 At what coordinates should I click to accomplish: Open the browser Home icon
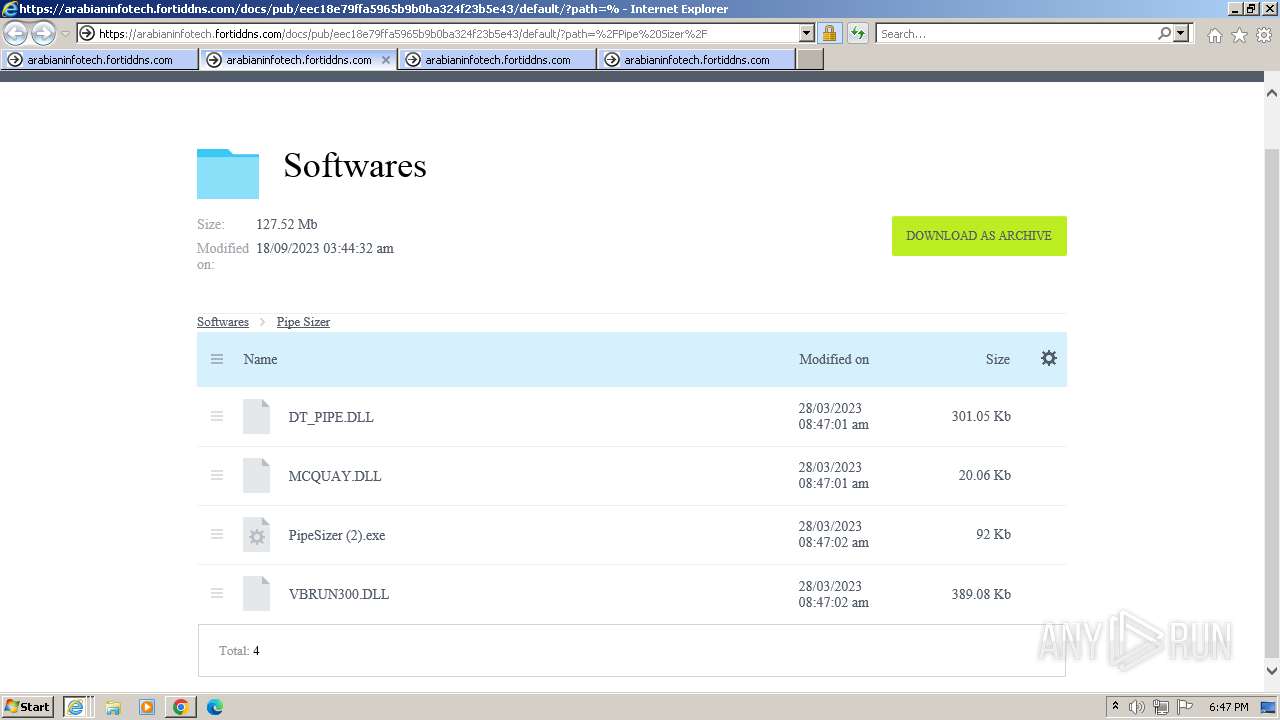(1214, 35)
